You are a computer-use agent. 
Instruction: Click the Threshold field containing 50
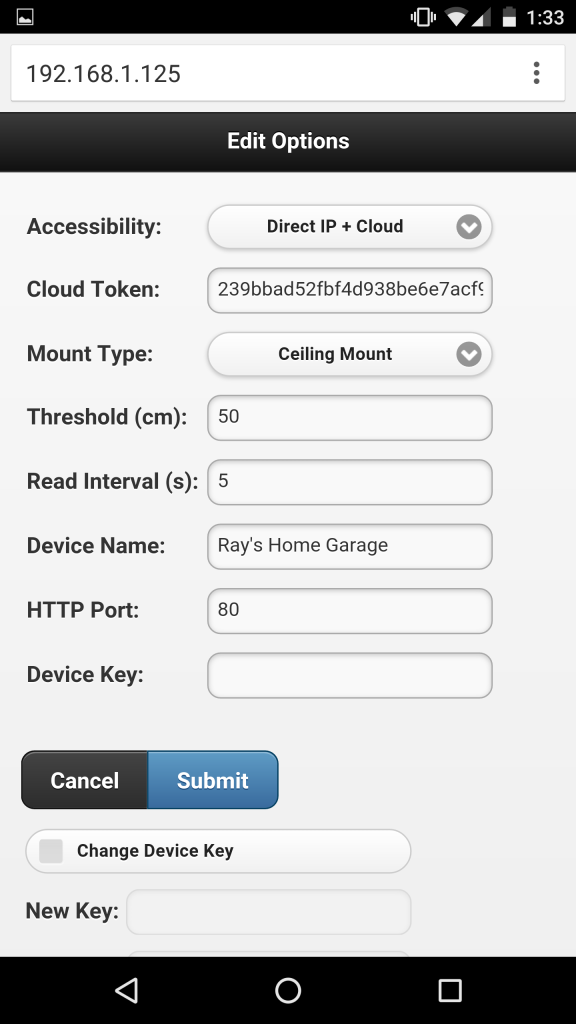coord(349,417)
